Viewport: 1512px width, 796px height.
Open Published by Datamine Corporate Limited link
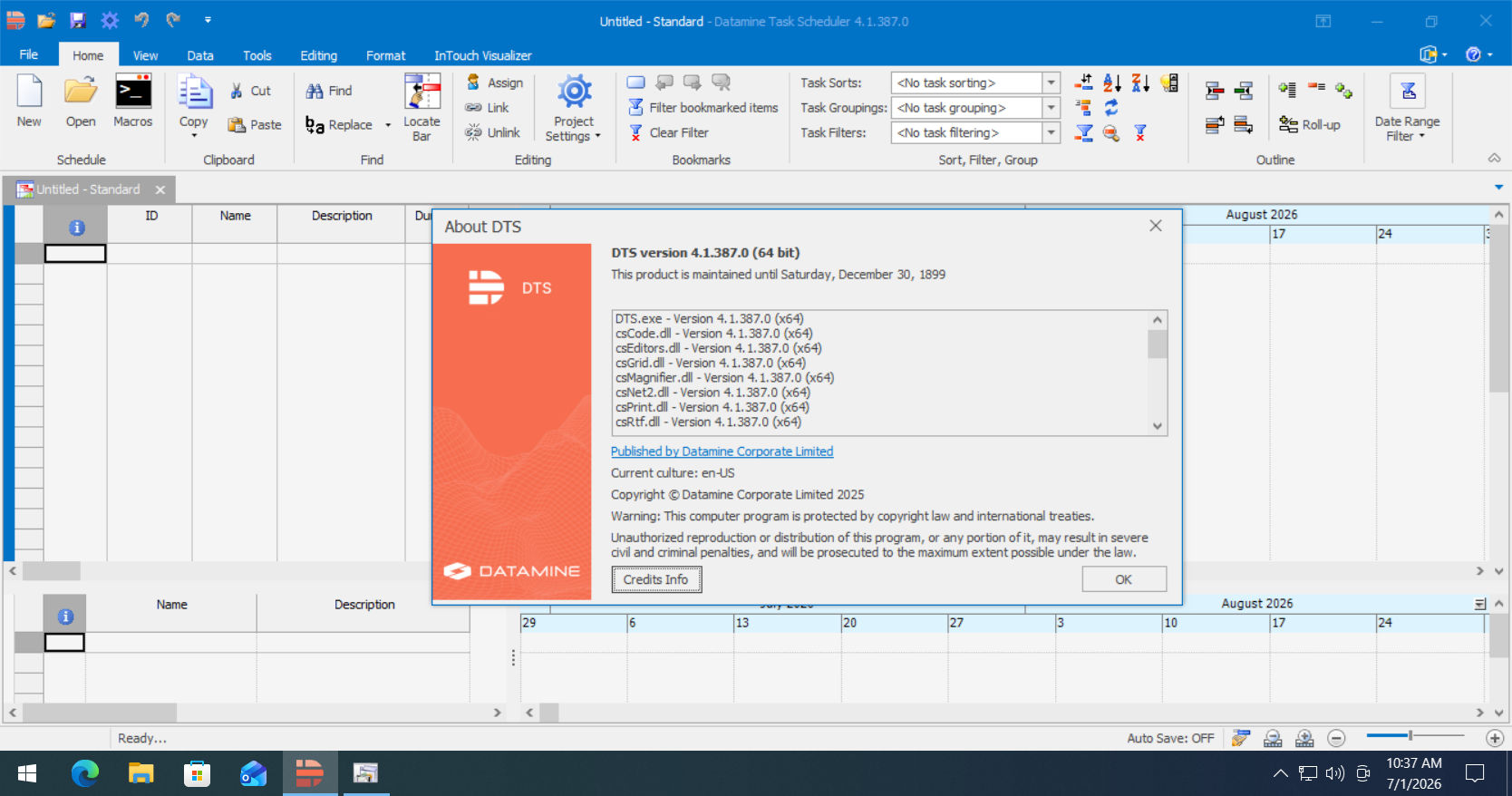coord(722,451)
